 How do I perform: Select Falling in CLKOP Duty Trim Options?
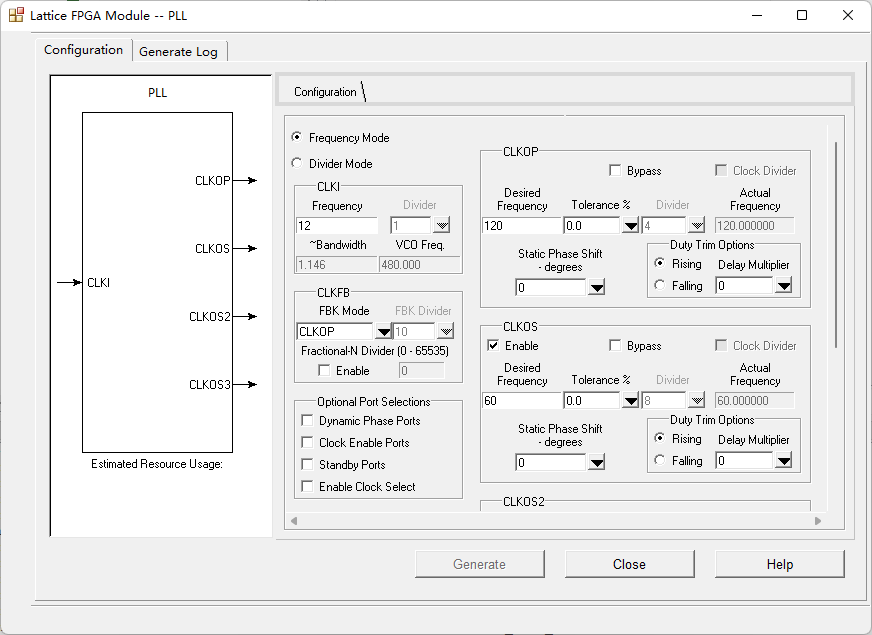[x=660, y=285]
